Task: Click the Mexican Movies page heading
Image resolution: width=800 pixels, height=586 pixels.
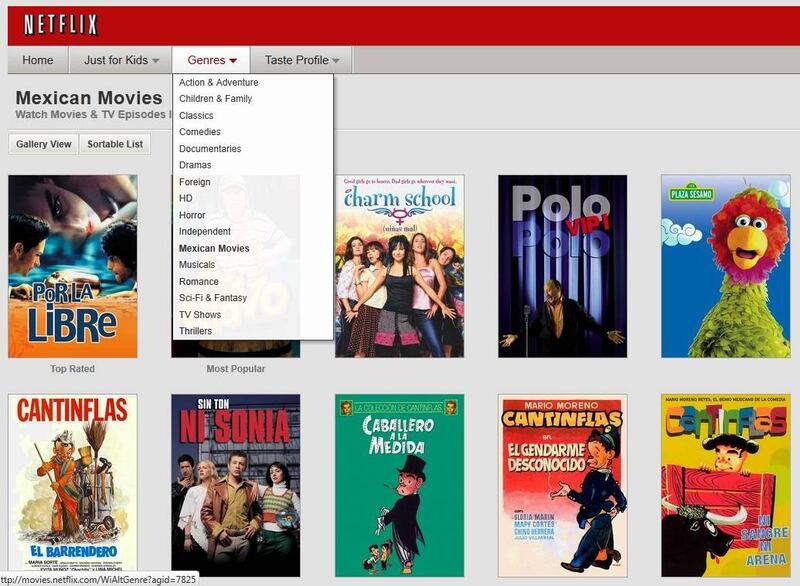Action: [89, 98]
